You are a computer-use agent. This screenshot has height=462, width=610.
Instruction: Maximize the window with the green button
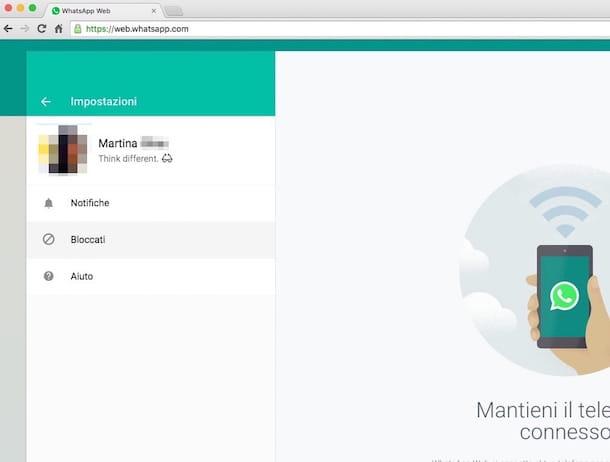click(33, 8)
